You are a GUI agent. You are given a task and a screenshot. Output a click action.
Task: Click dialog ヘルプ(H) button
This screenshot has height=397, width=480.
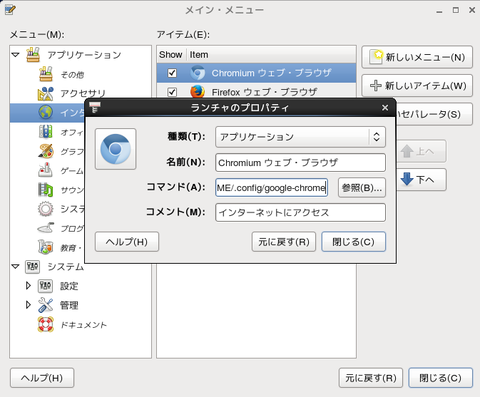pos(127,242)
